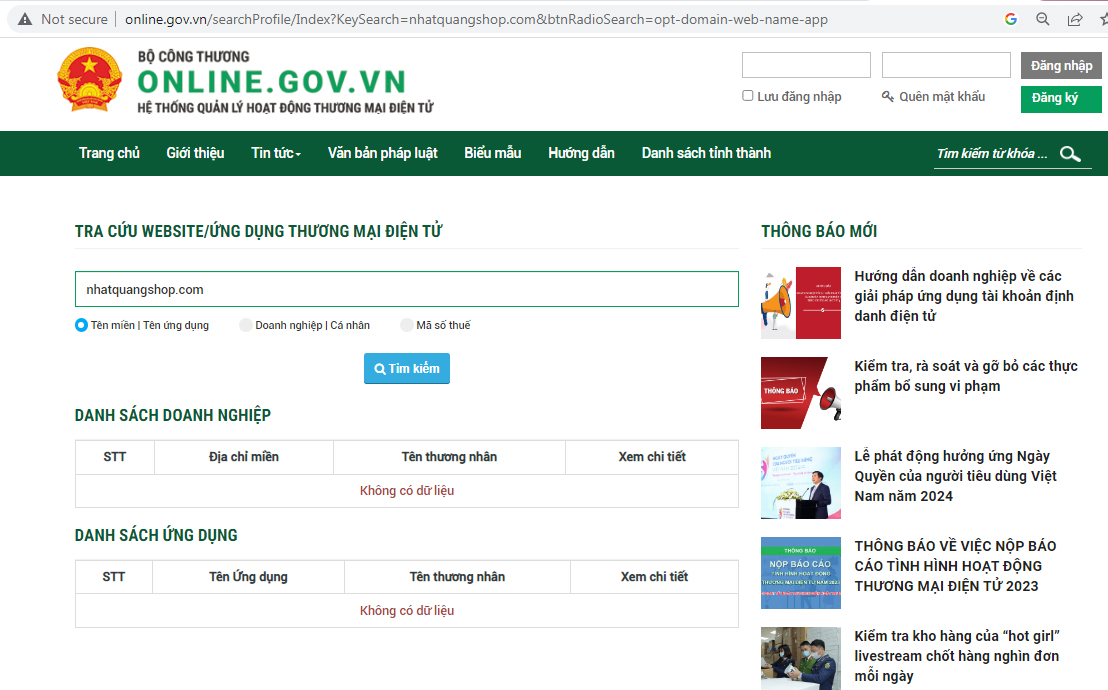
Task: Choose the Mã số thuế radio option
Action: [406, 325]
